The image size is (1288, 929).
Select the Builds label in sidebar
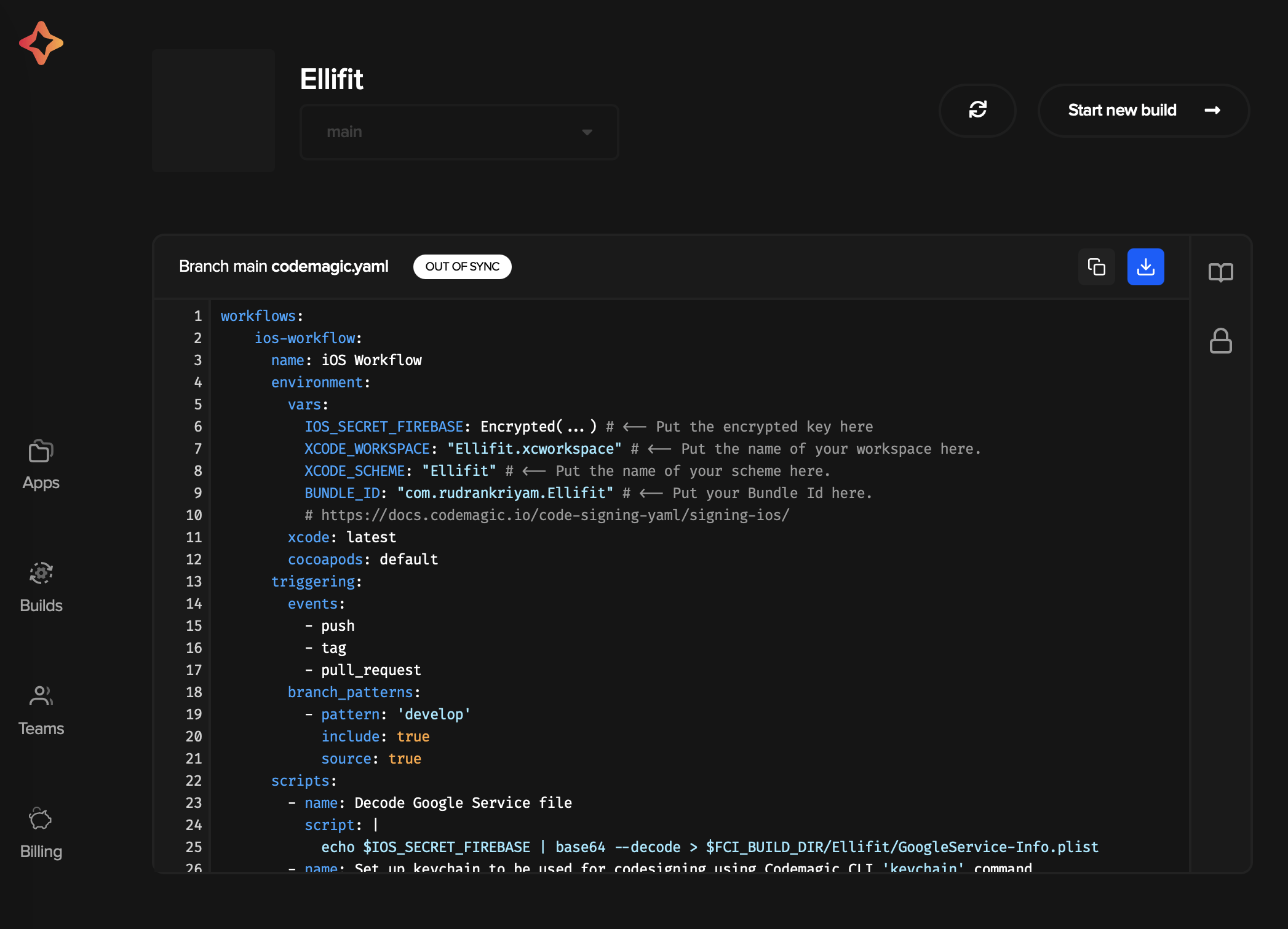click(x=41, y=606)
